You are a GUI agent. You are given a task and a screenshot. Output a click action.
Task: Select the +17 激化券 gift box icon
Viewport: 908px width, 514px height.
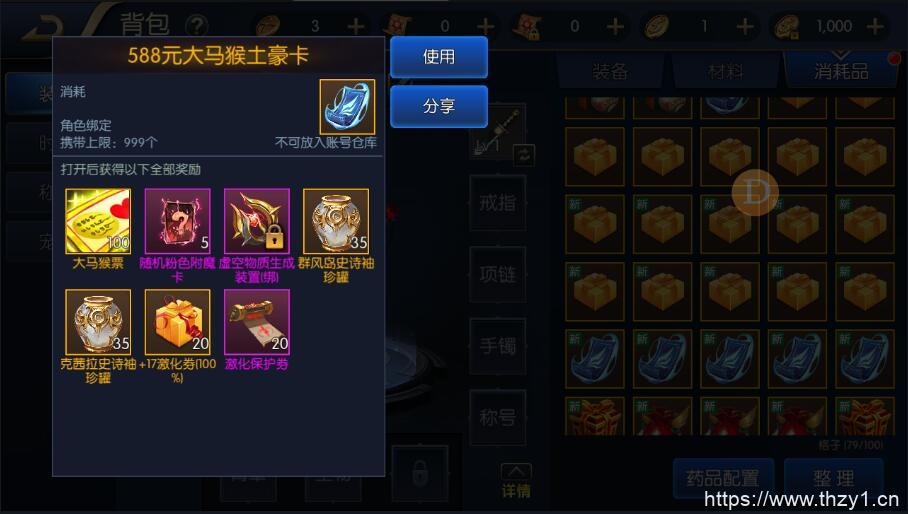177,322
